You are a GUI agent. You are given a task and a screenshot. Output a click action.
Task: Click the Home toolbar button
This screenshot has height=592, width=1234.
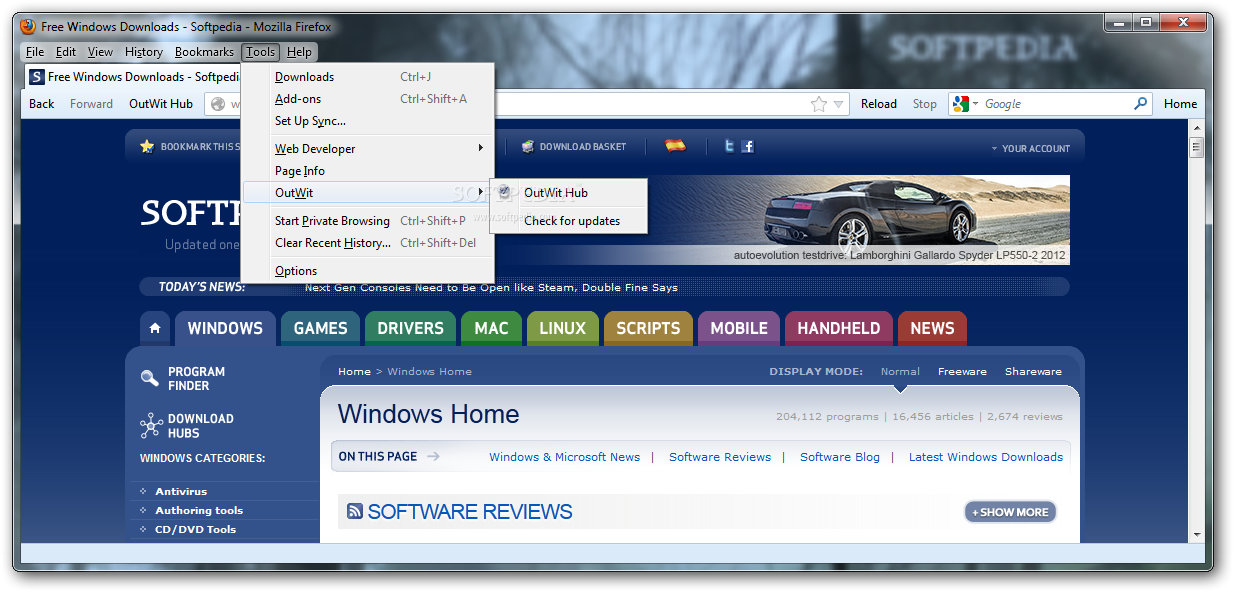[x=1180, y=104]
